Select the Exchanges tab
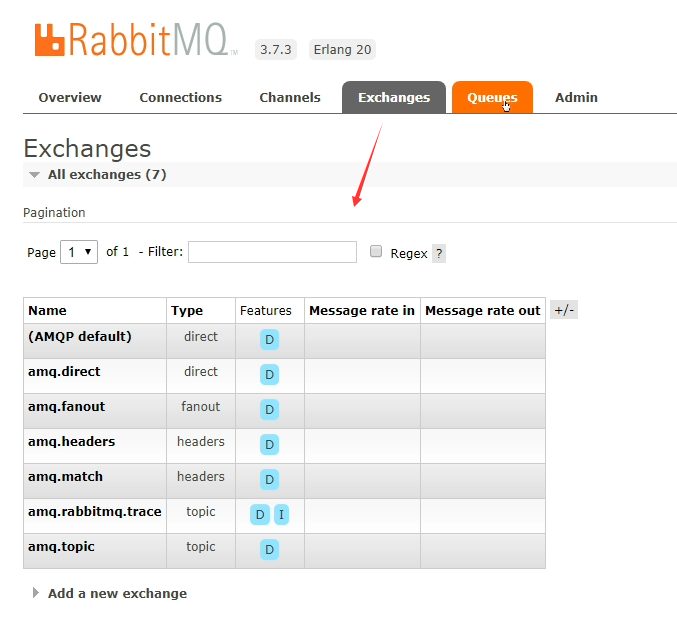Image resolution: width=677 pixels, height=617 pixels. point(394,98)
